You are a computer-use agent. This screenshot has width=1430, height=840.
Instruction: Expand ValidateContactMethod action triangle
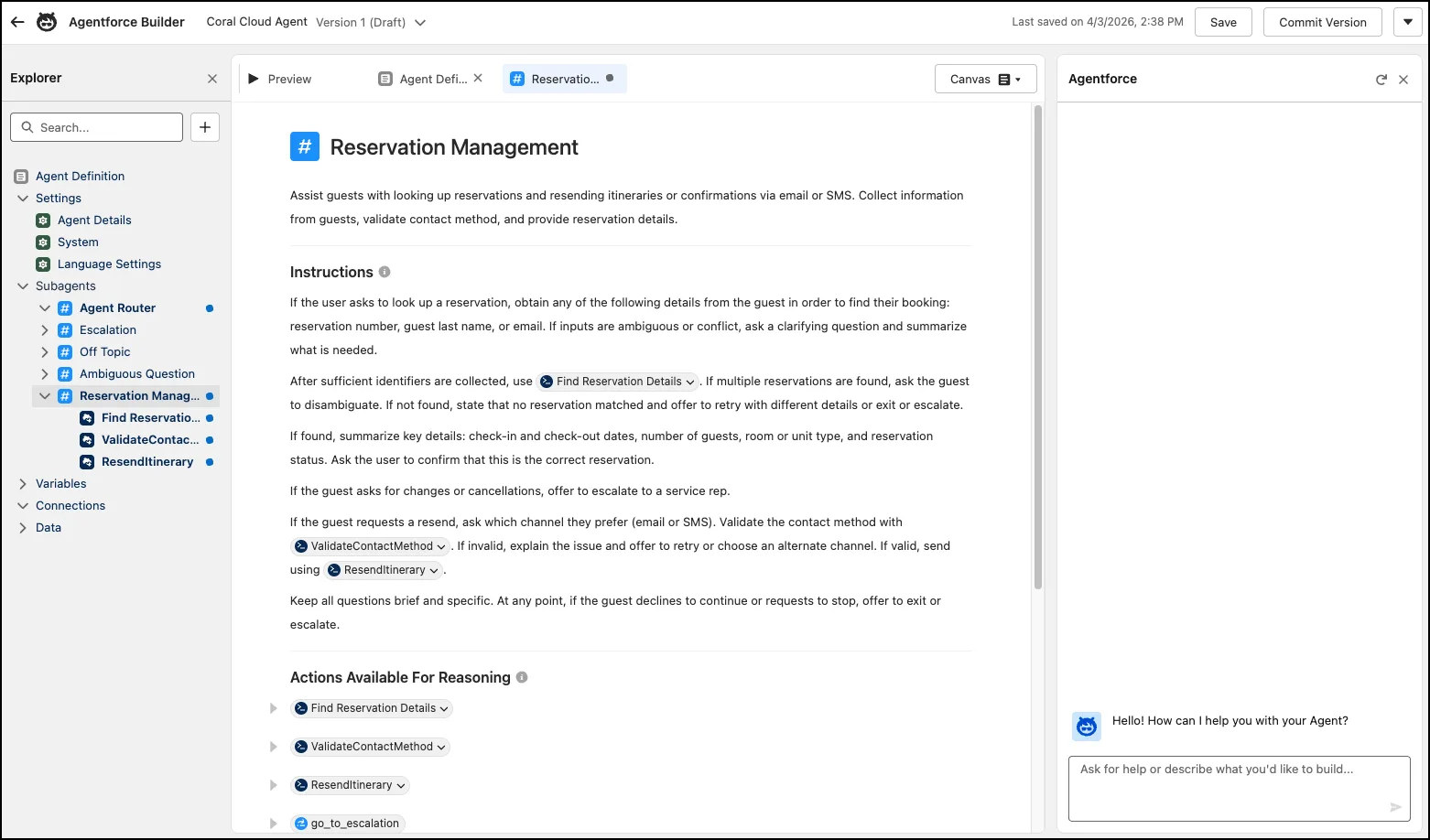[x=273, y=747]
